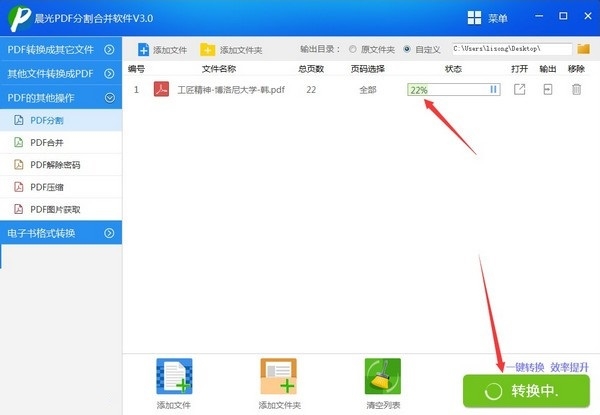Click the 添加文件夹 text in top toolbar
This screenshot has width=600, height=415.
pyautogui.click(x=241, y=50)
